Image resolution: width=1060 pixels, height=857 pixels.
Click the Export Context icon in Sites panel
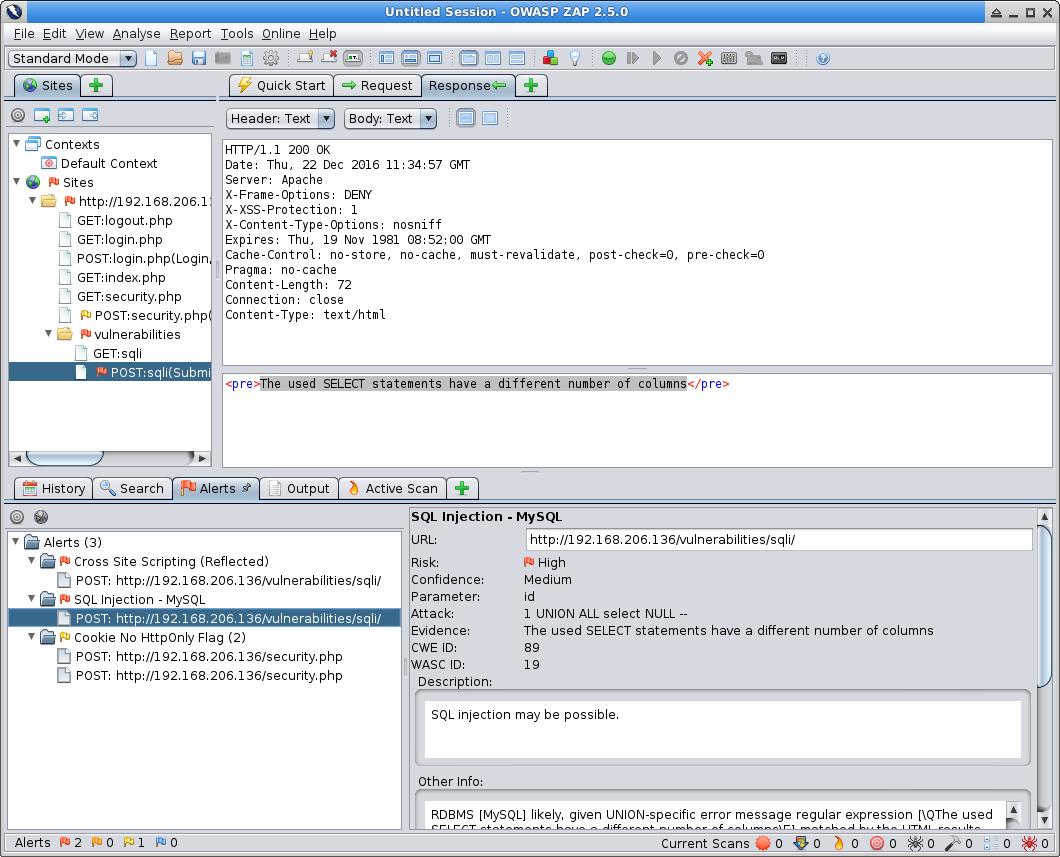click(90, 115)
